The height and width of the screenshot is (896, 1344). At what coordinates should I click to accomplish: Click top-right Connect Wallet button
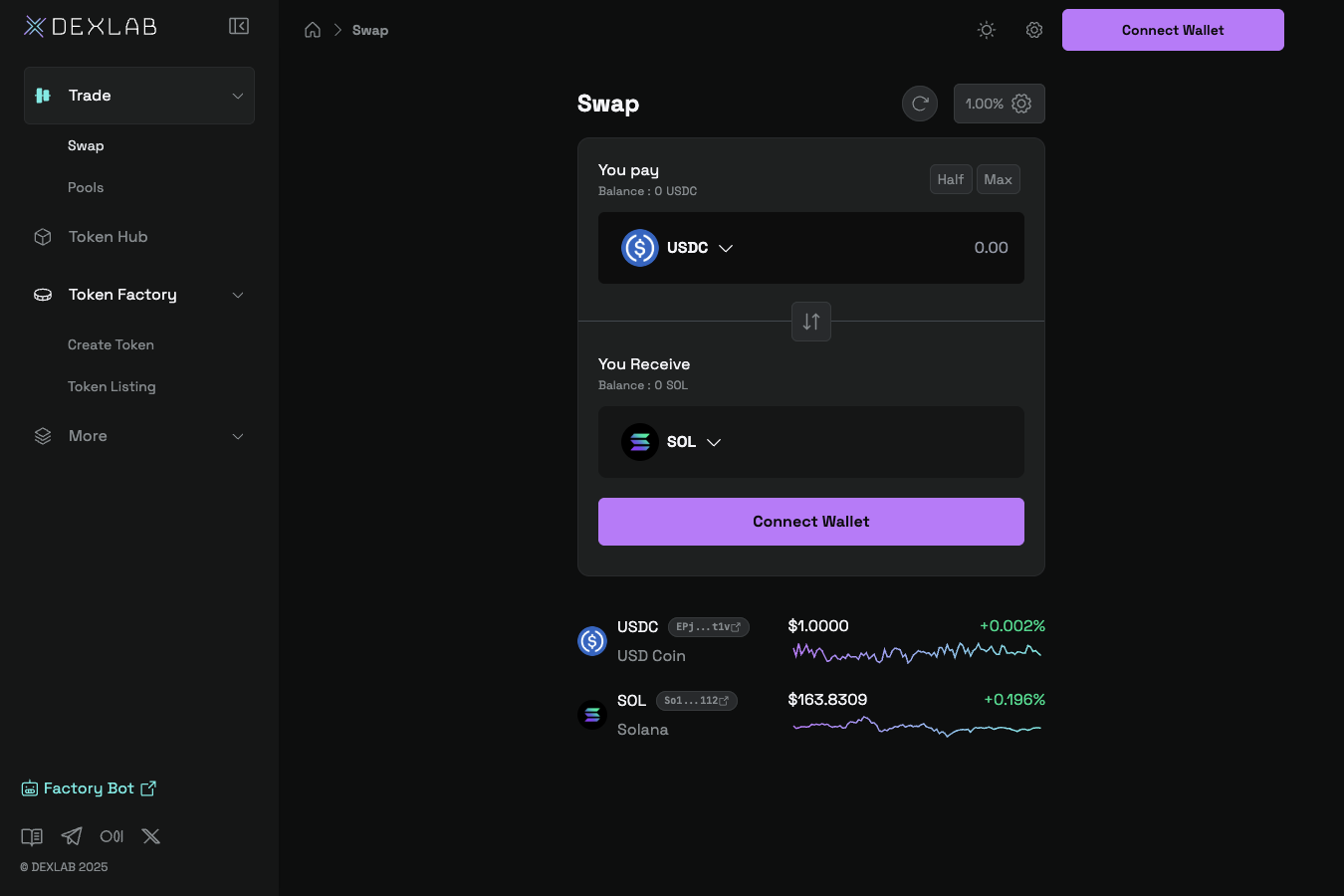(x=1173, y=30)
